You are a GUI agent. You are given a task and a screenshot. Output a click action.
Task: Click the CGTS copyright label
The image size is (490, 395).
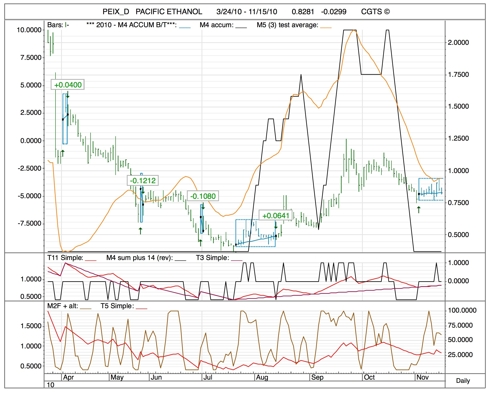pos(375,12)
